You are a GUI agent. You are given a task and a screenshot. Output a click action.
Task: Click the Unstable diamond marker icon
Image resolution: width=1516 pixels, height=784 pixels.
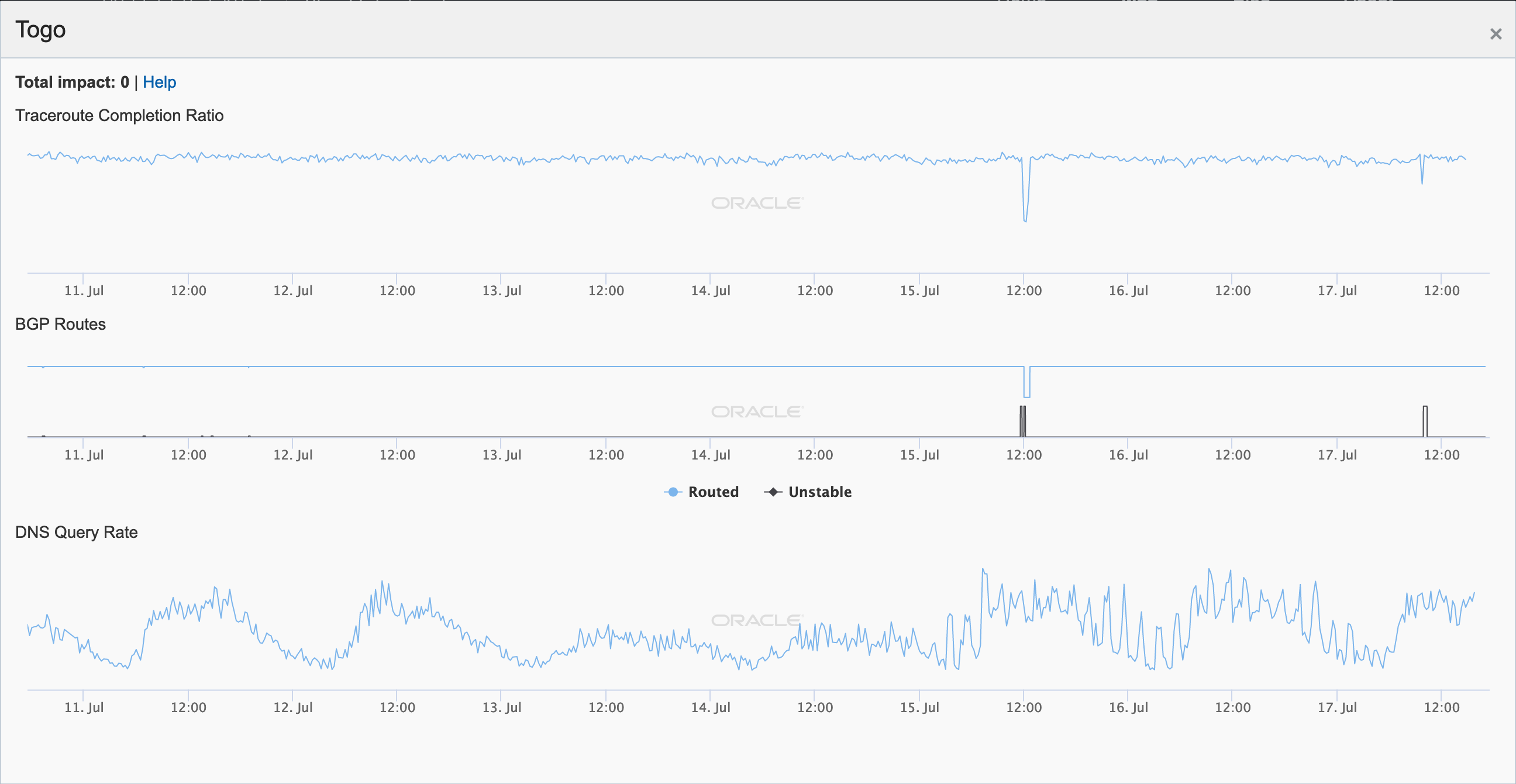tap(773, 492)
